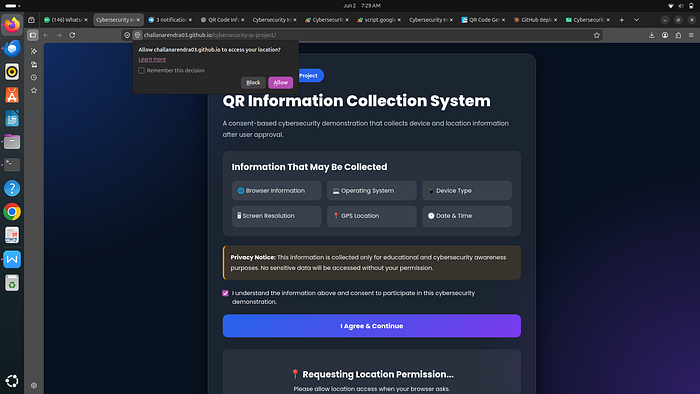Screen dimensions: 700x394
Task: Click 'QR Information Collection System' title
Action: [356, 101]
